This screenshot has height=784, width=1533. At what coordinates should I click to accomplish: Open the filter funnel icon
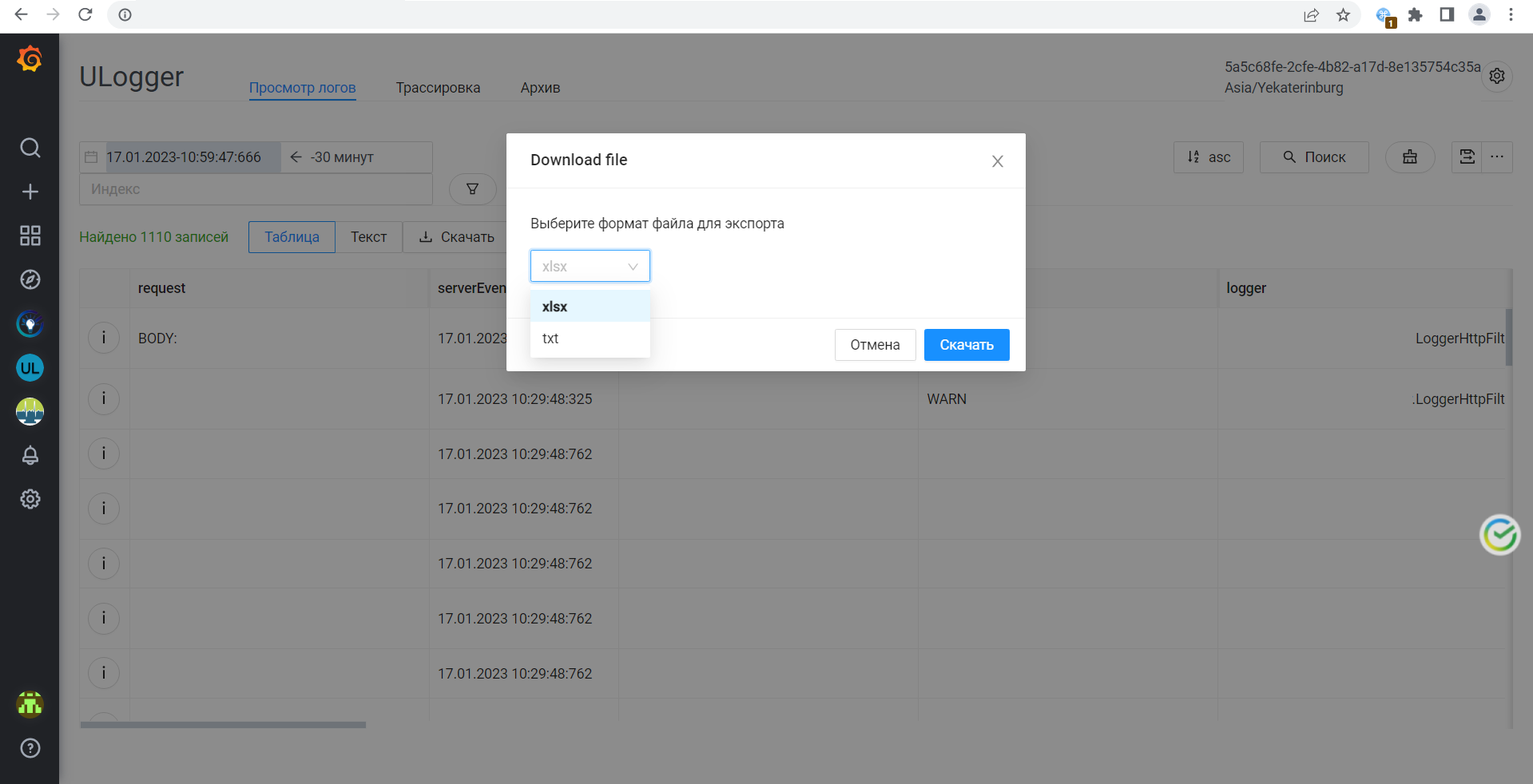click(472, 189)
